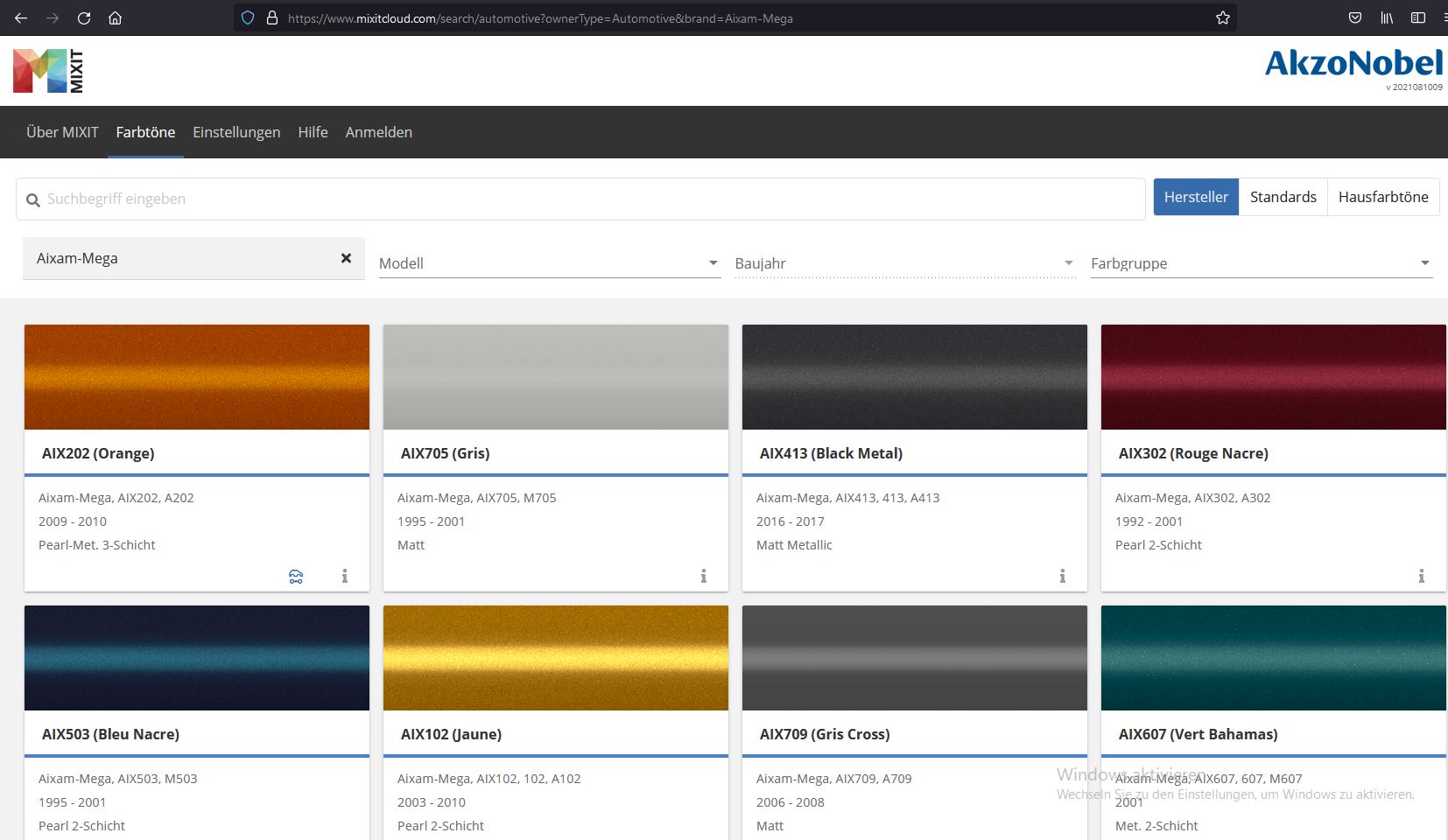This screenshot has height=840, width=1448.
Task: Open the Hilfe menu item
Action: pyautogui.click(x=313, y=132)
